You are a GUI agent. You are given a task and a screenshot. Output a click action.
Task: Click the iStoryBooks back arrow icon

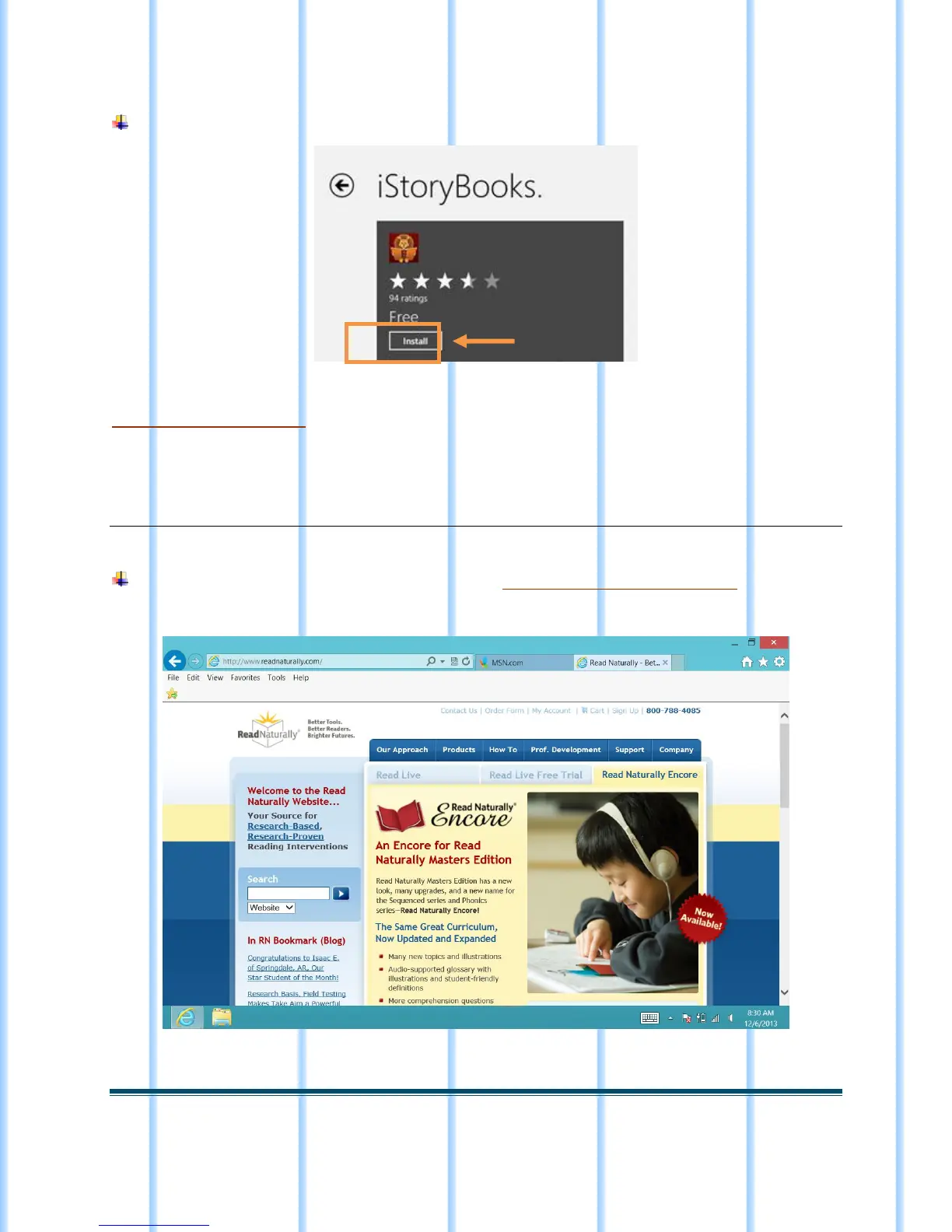tap(341, 185)
